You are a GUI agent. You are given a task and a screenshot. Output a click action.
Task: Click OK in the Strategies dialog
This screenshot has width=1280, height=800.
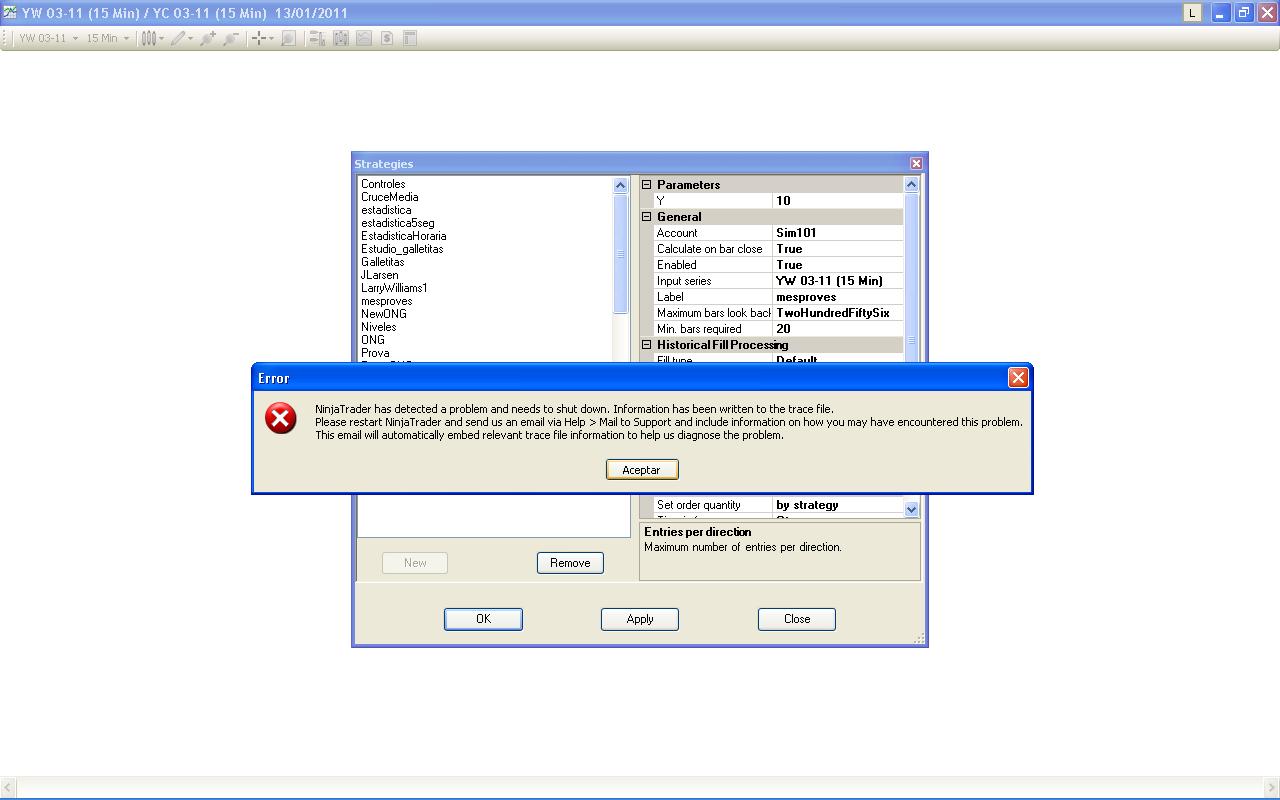click(483, 619)
